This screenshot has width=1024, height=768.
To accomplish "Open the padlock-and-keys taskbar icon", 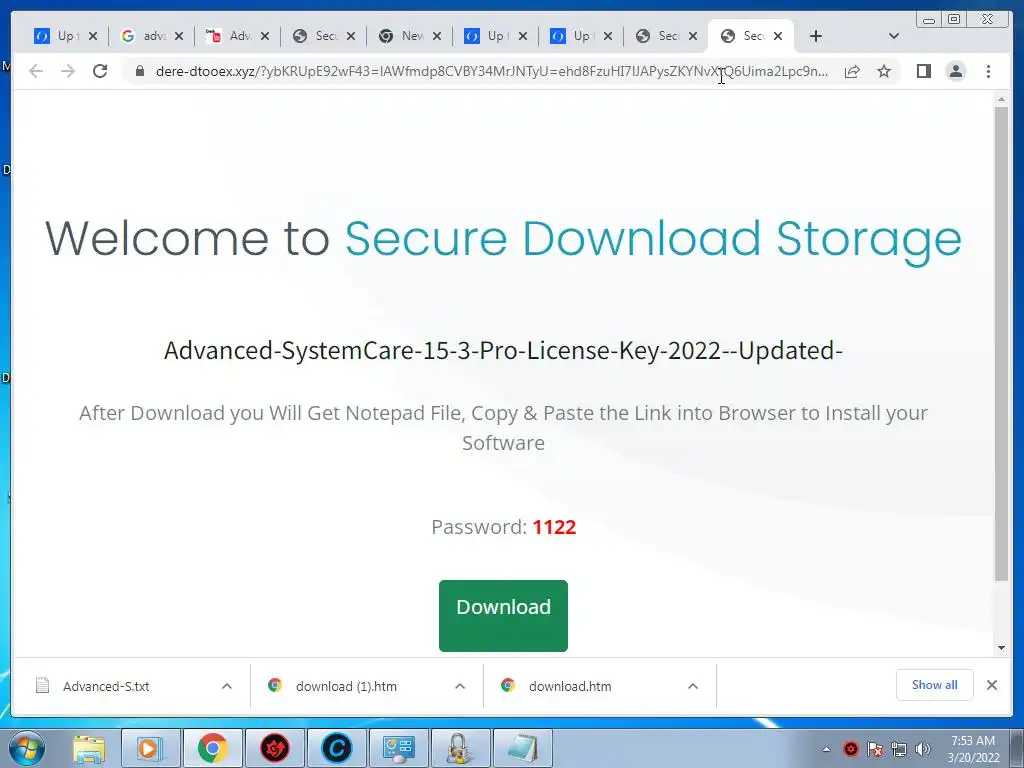I will click(460, 748).
